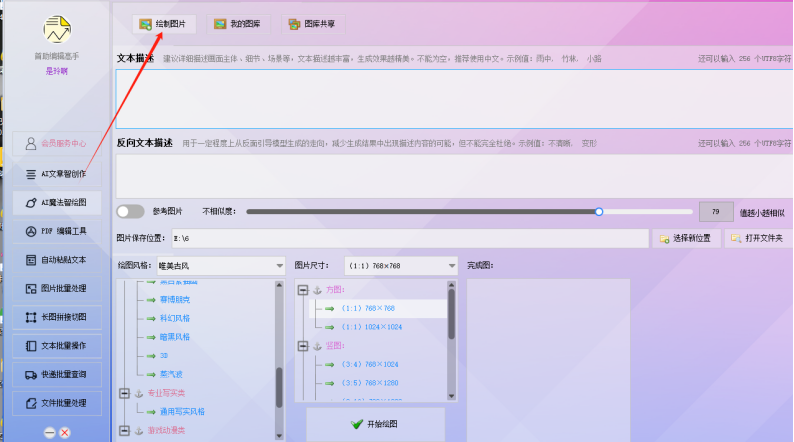Click the app logo icon at top left
The height and width of the screenshot is (442, 794).
[x=57, y=29]
